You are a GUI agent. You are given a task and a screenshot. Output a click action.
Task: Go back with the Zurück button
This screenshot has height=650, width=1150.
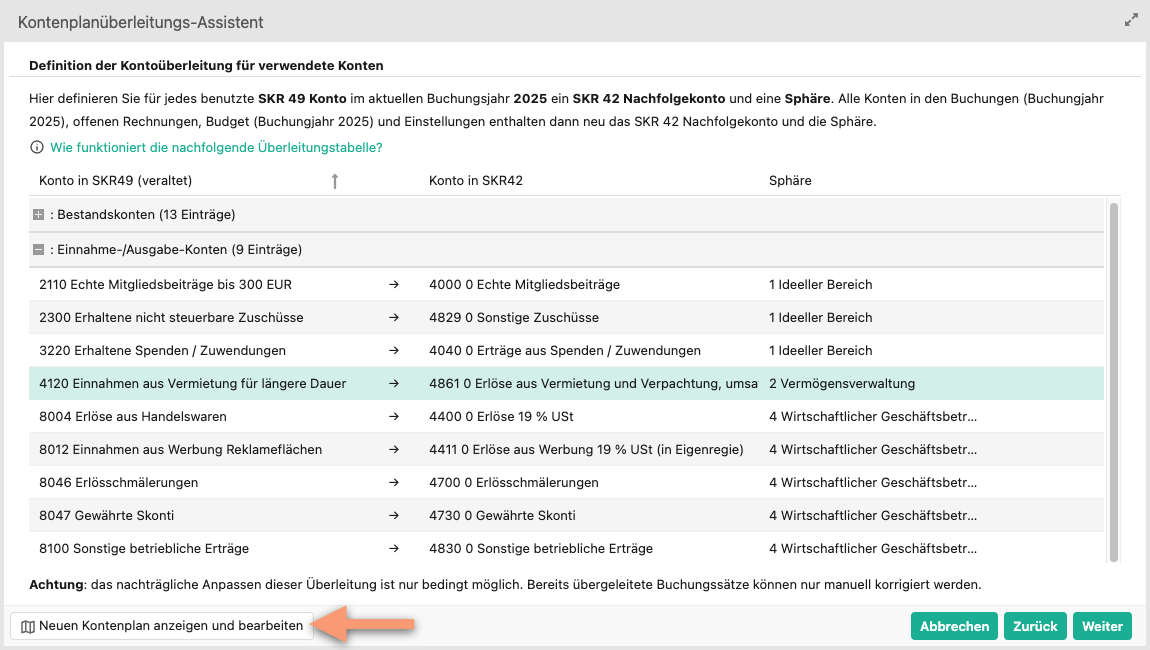(x=1035, y=626)
